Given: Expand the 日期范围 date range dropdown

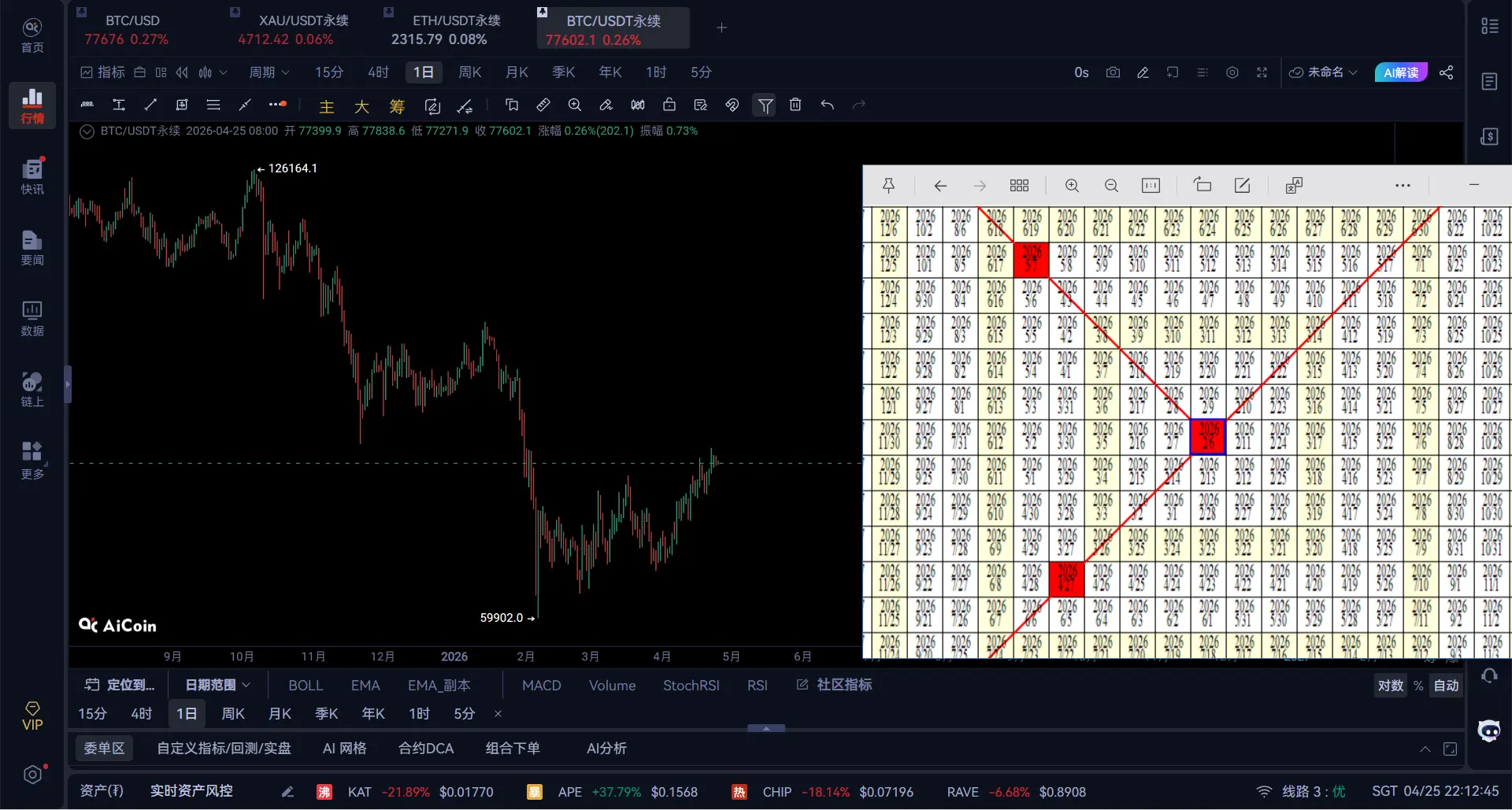Looking at the screenshot, I should [217, 685].
